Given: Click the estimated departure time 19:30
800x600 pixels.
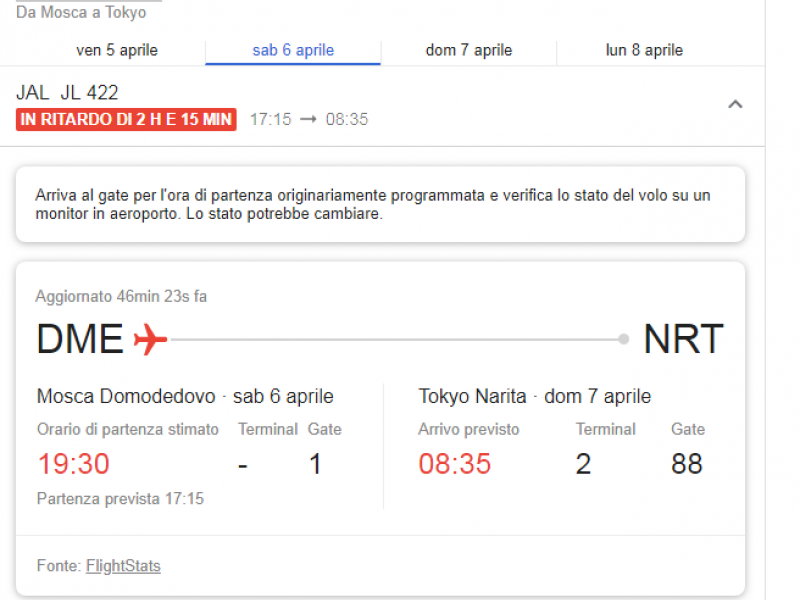Looking at the screenshot, I should tap(74, 464).
